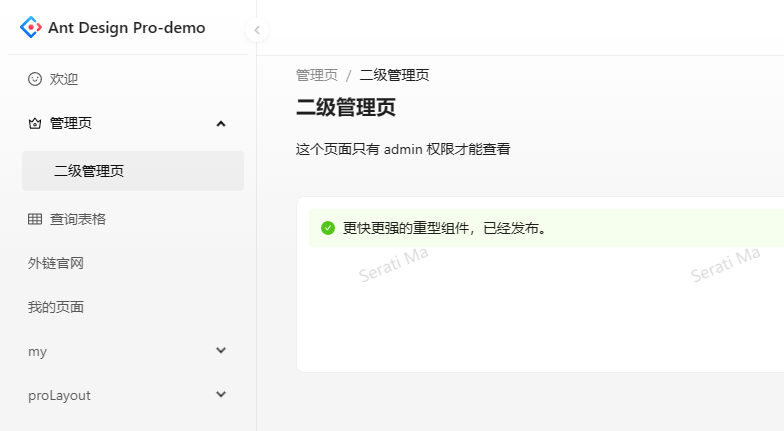The width and height of the screenshot is (784, 431).
Task: Collapse the 管理页 submenu arrow
Action: (x=221, y=124)
